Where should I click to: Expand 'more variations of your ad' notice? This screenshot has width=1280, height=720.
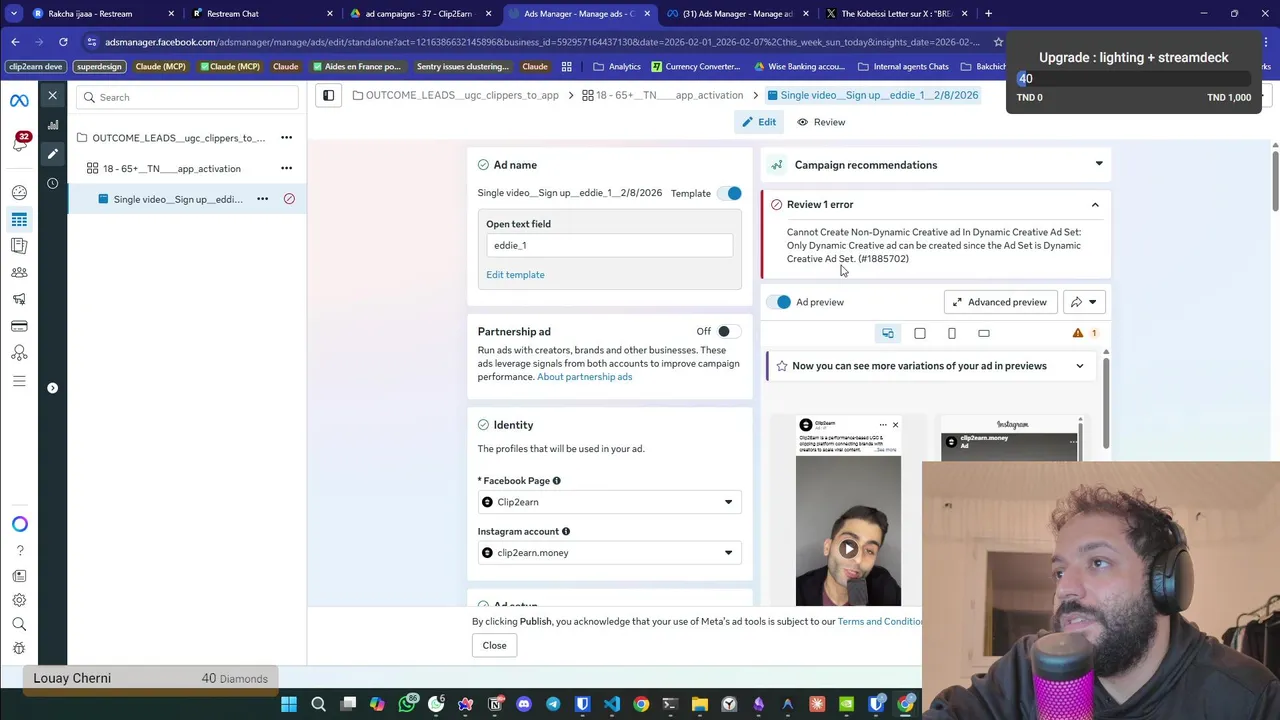[x=1080, y=366]
